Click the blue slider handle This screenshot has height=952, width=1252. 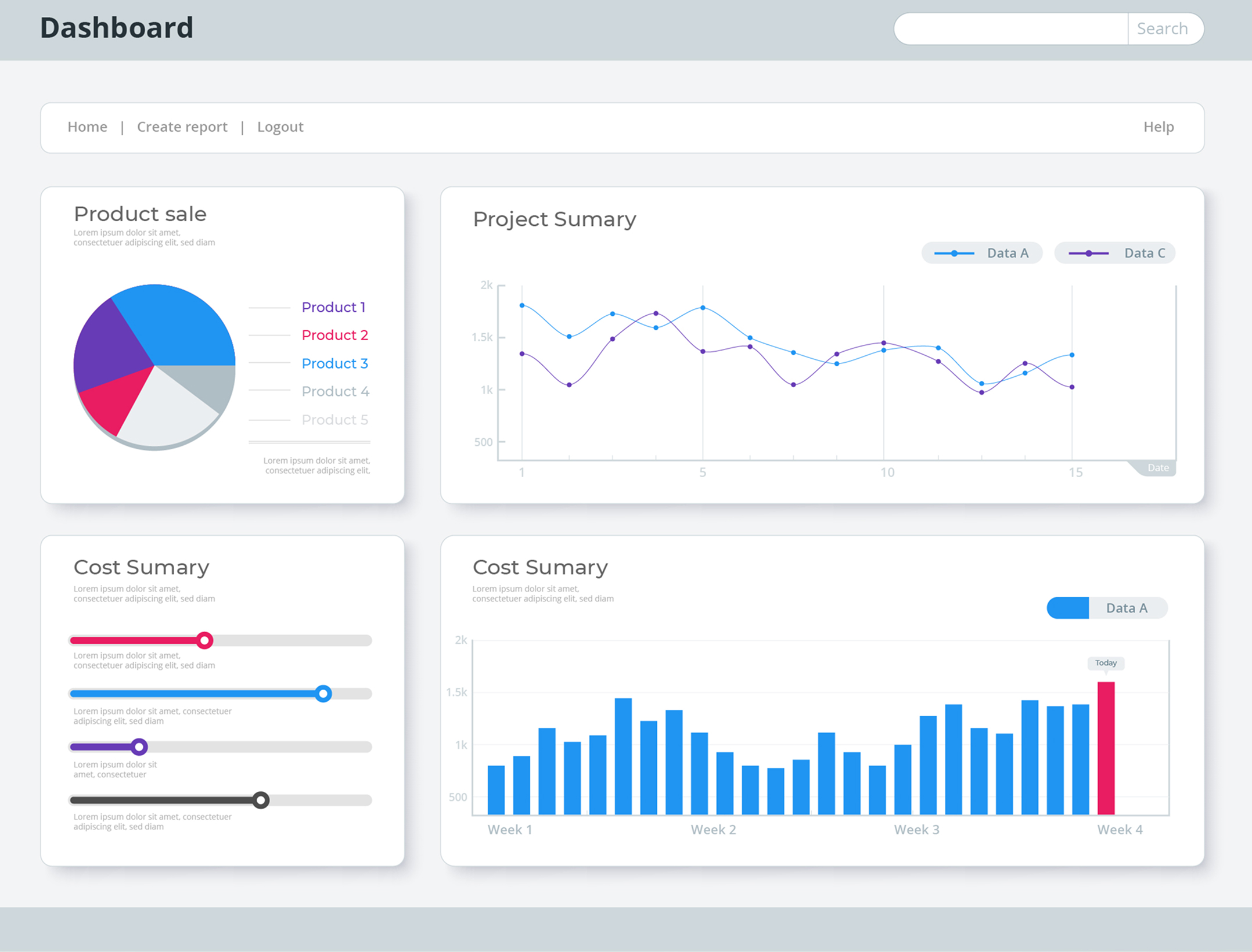click(323, 693)
